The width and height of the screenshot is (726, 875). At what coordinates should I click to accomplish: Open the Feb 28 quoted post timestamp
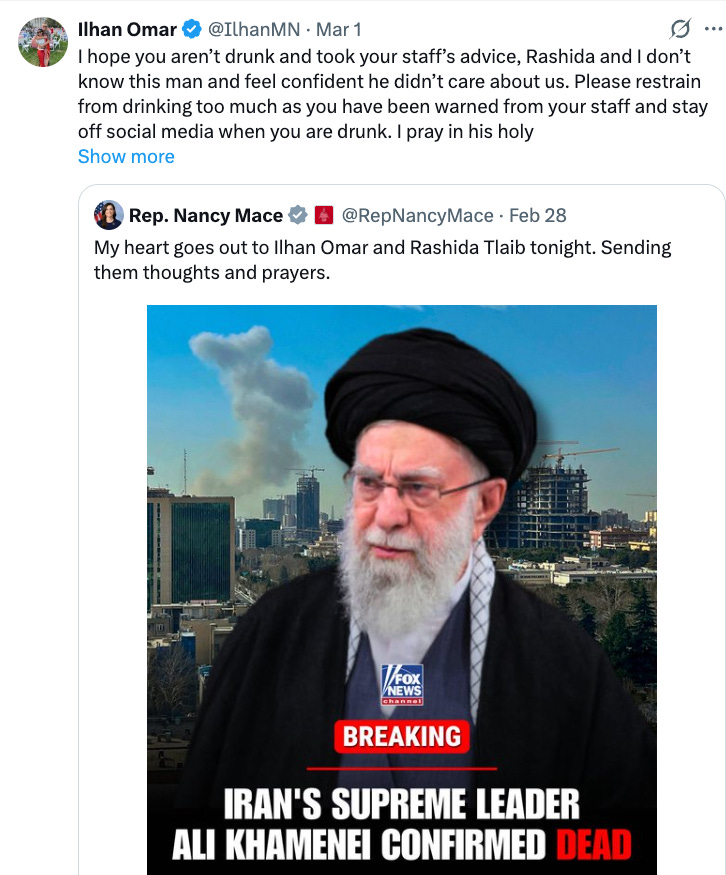tap(537, 215)
